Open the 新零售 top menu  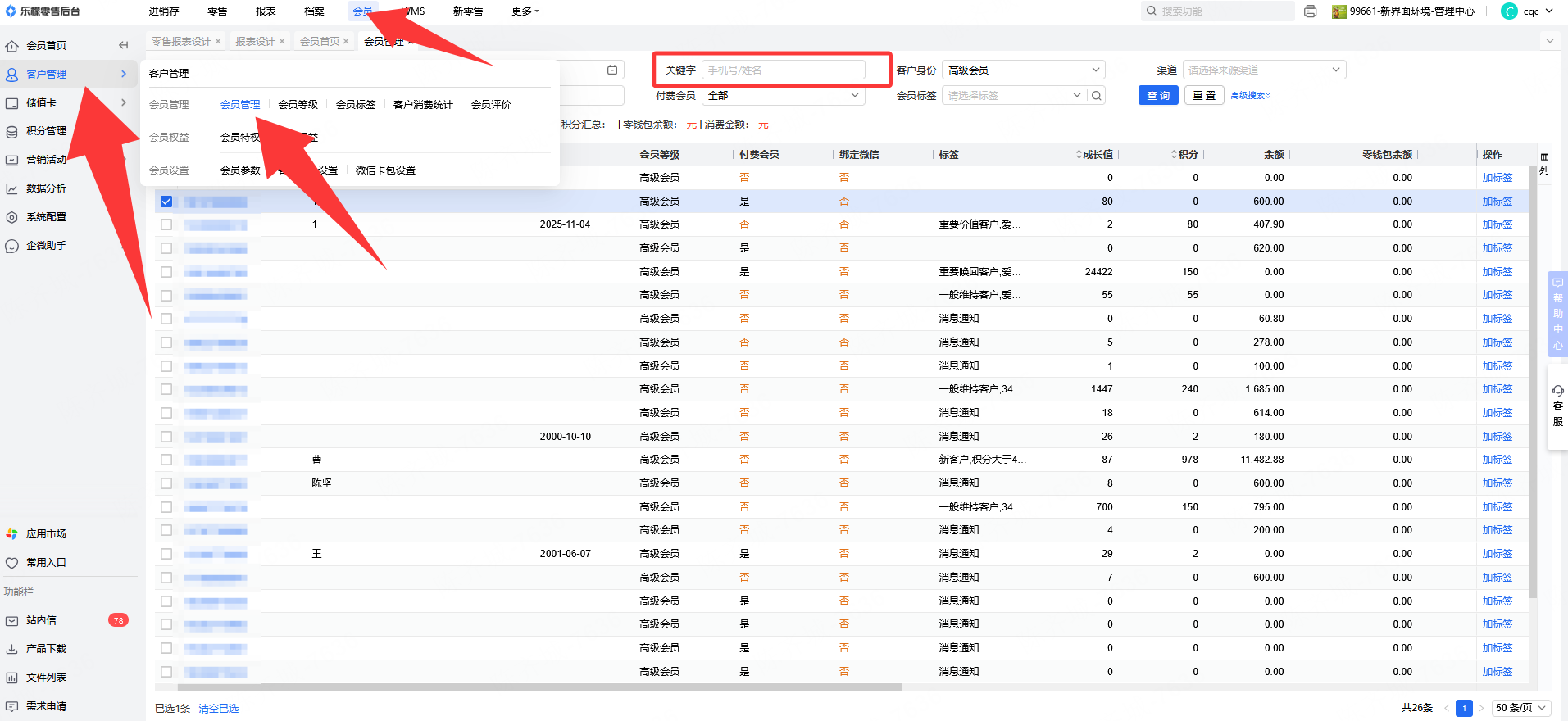click(468, 11)
